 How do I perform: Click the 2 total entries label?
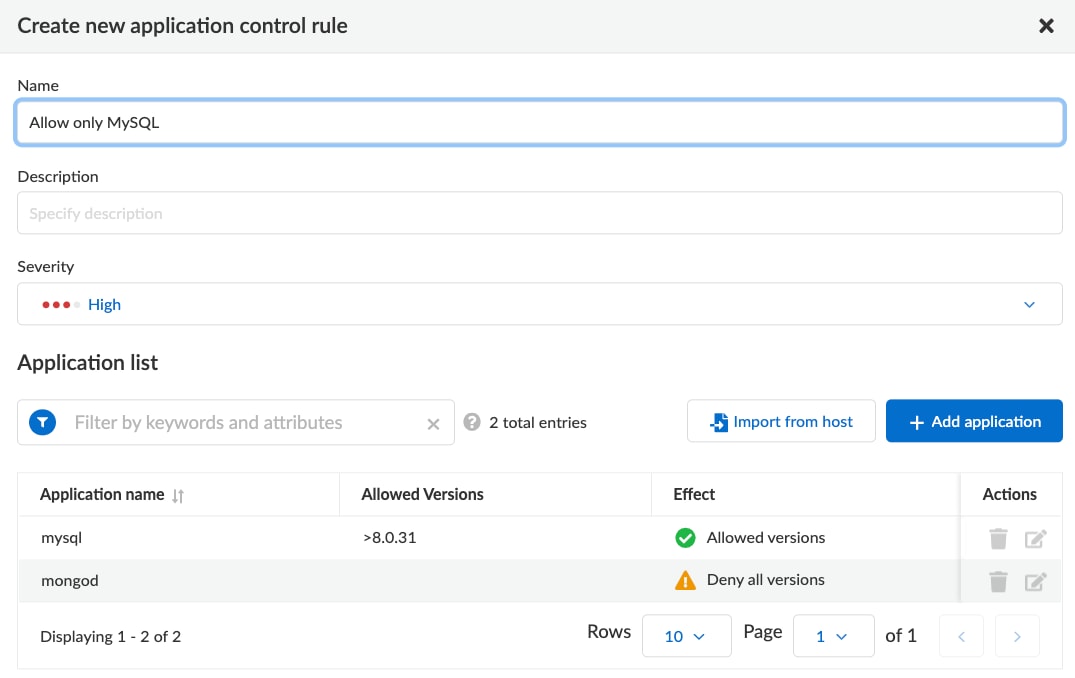[538, 422]
